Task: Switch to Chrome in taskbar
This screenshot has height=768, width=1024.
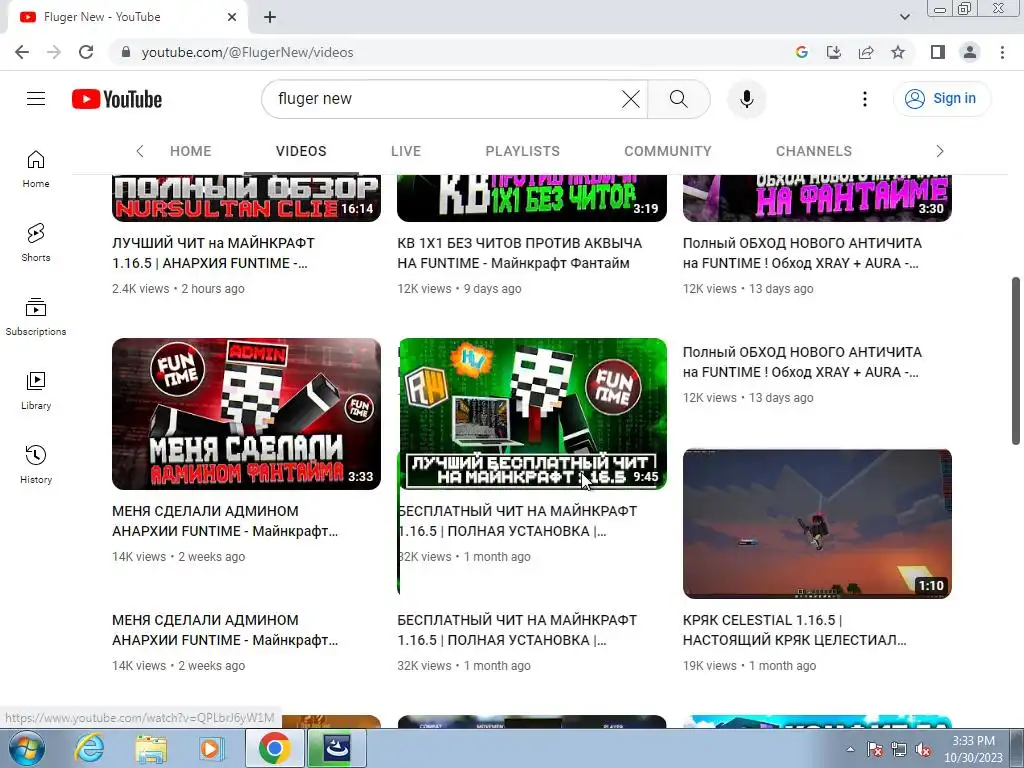Action: click(x=274, y=748)
